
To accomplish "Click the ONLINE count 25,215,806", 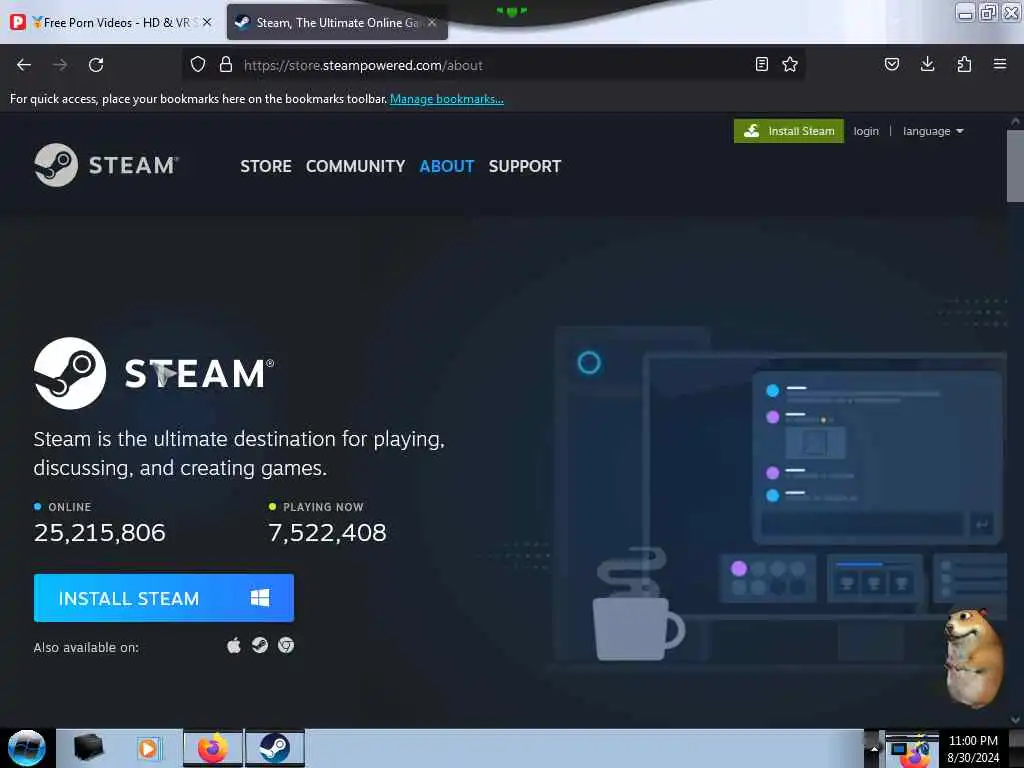I will coord(100,533).
